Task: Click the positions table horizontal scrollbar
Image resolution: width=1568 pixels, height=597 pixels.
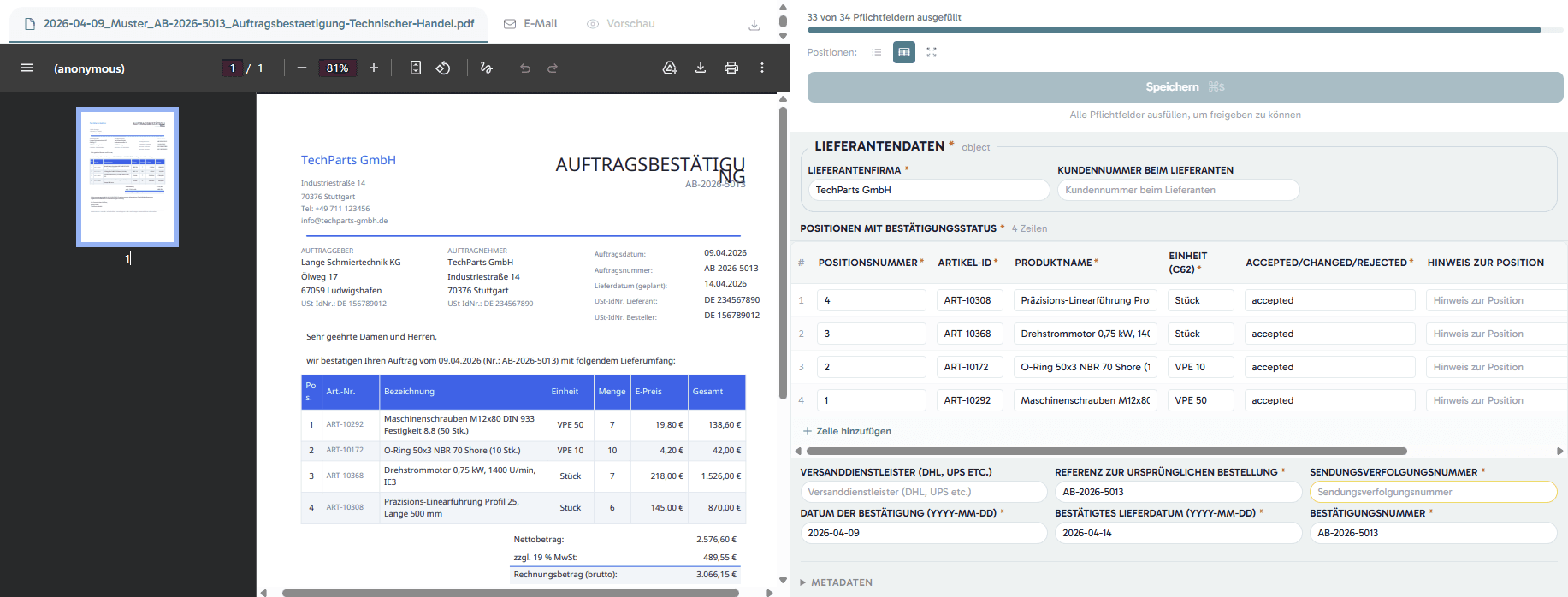Action: tap(1106, 451)
